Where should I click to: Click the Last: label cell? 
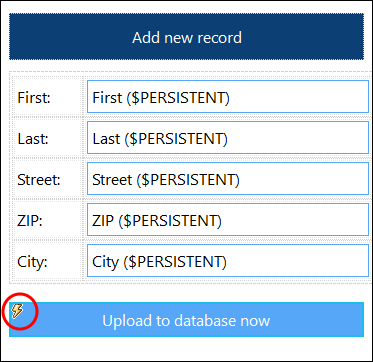tap(47, 138)
